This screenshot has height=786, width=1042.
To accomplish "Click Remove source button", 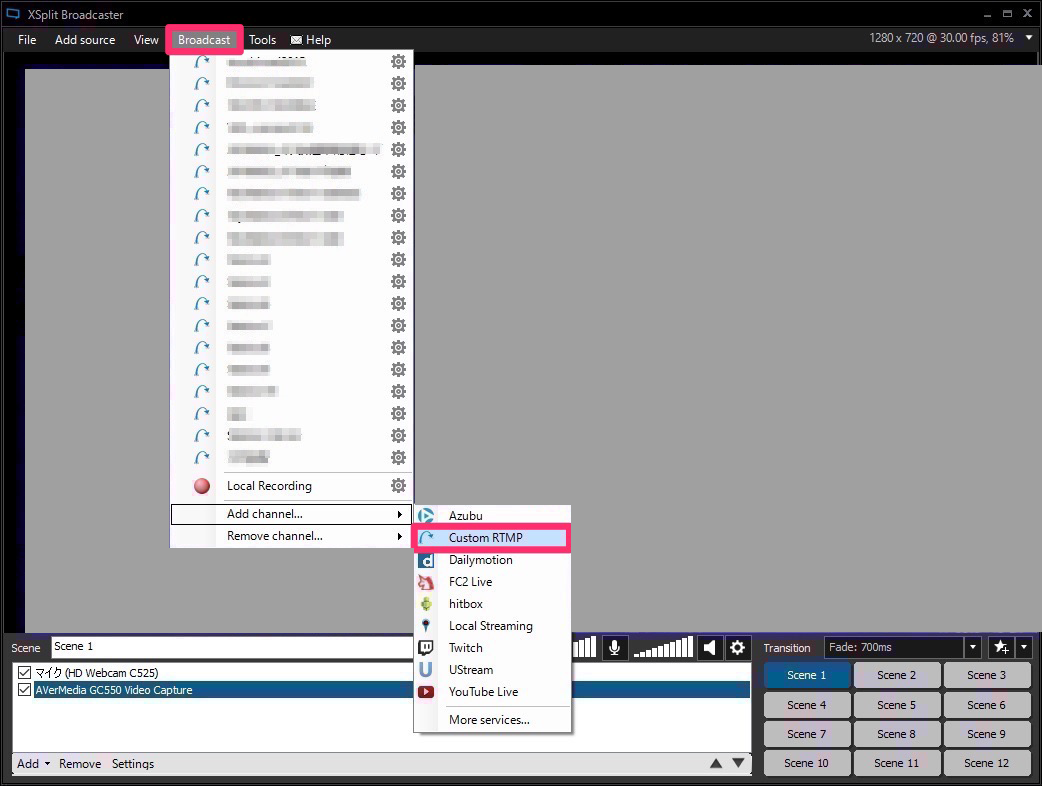I will click(80, 763).
